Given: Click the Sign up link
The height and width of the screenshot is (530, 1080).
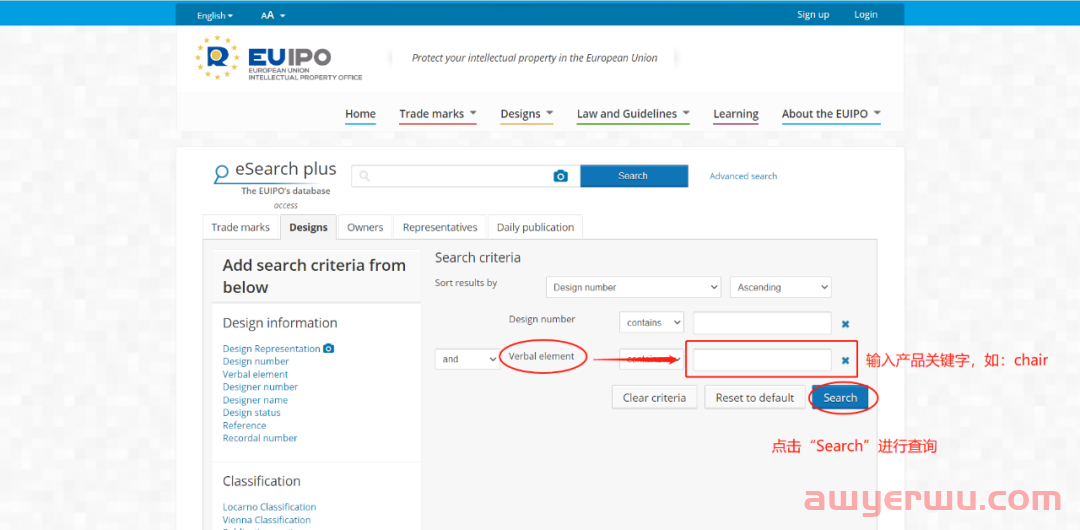Looking at the screenshot, I should [x=813, y=14].
